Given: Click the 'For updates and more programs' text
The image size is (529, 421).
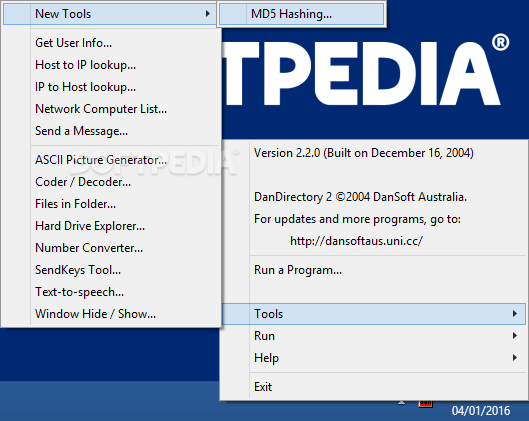Looking at the screenshot, I should coord(357,219).
